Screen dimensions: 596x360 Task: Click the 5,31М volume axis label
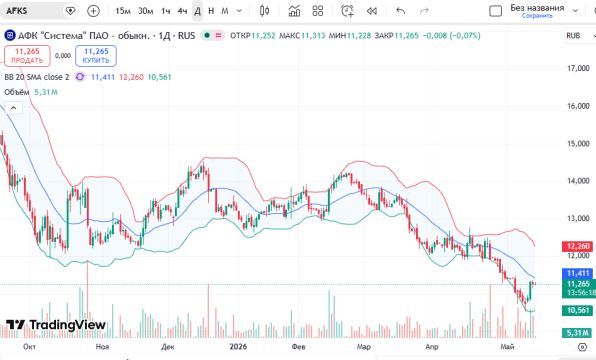coord(577,333)
